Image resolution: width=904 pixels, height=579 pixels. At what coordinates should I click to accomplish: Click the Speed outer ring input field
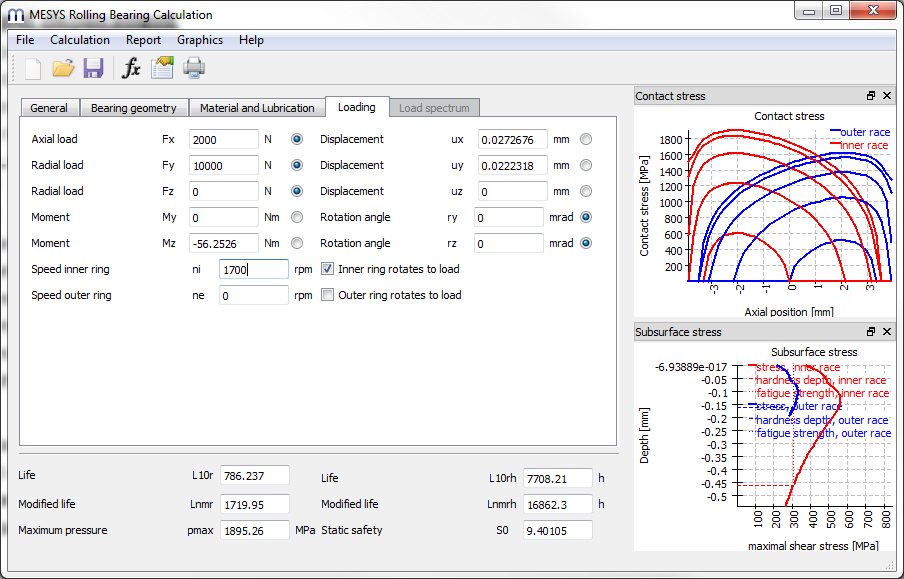[253, 296]
